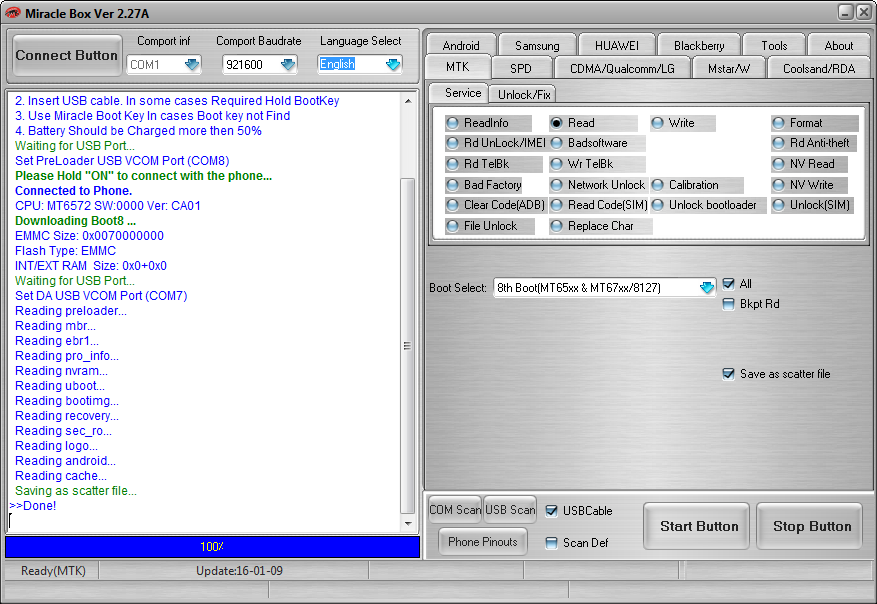This screenshot has width=877, height=604.
Task: Click the log scrollbar up arrow
Action: (408, 101)
